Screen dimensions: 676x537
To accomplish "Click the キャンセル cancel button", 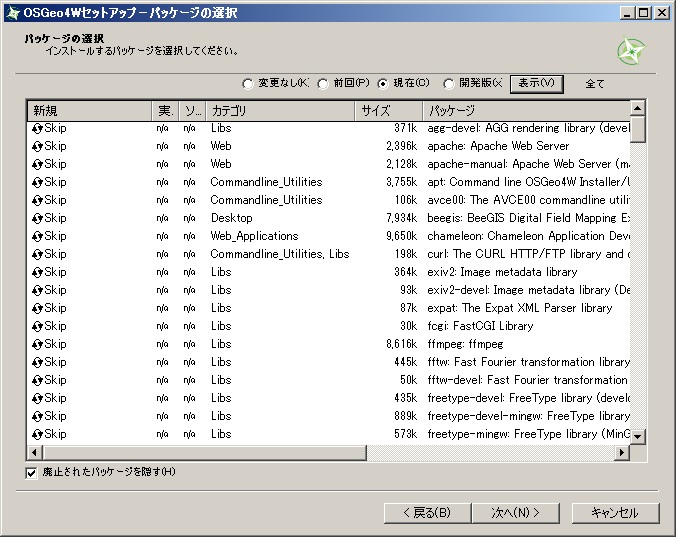I will click(614, 513).
